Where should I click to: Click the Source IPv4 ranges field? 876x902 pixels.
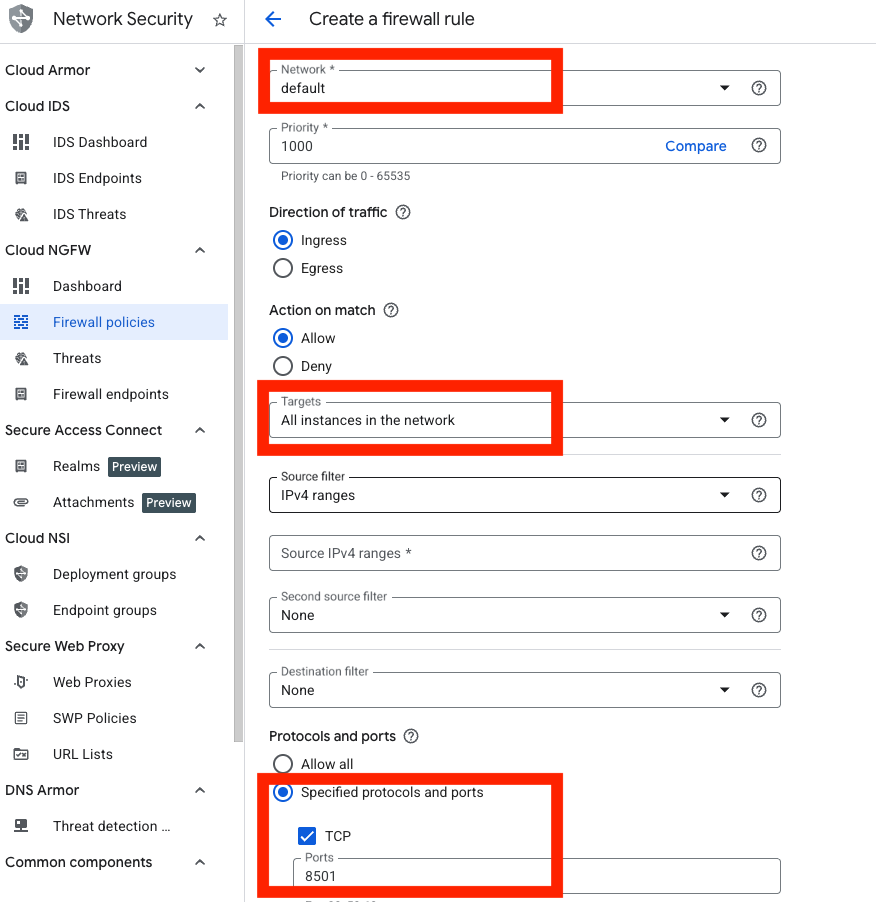point(525,553)
